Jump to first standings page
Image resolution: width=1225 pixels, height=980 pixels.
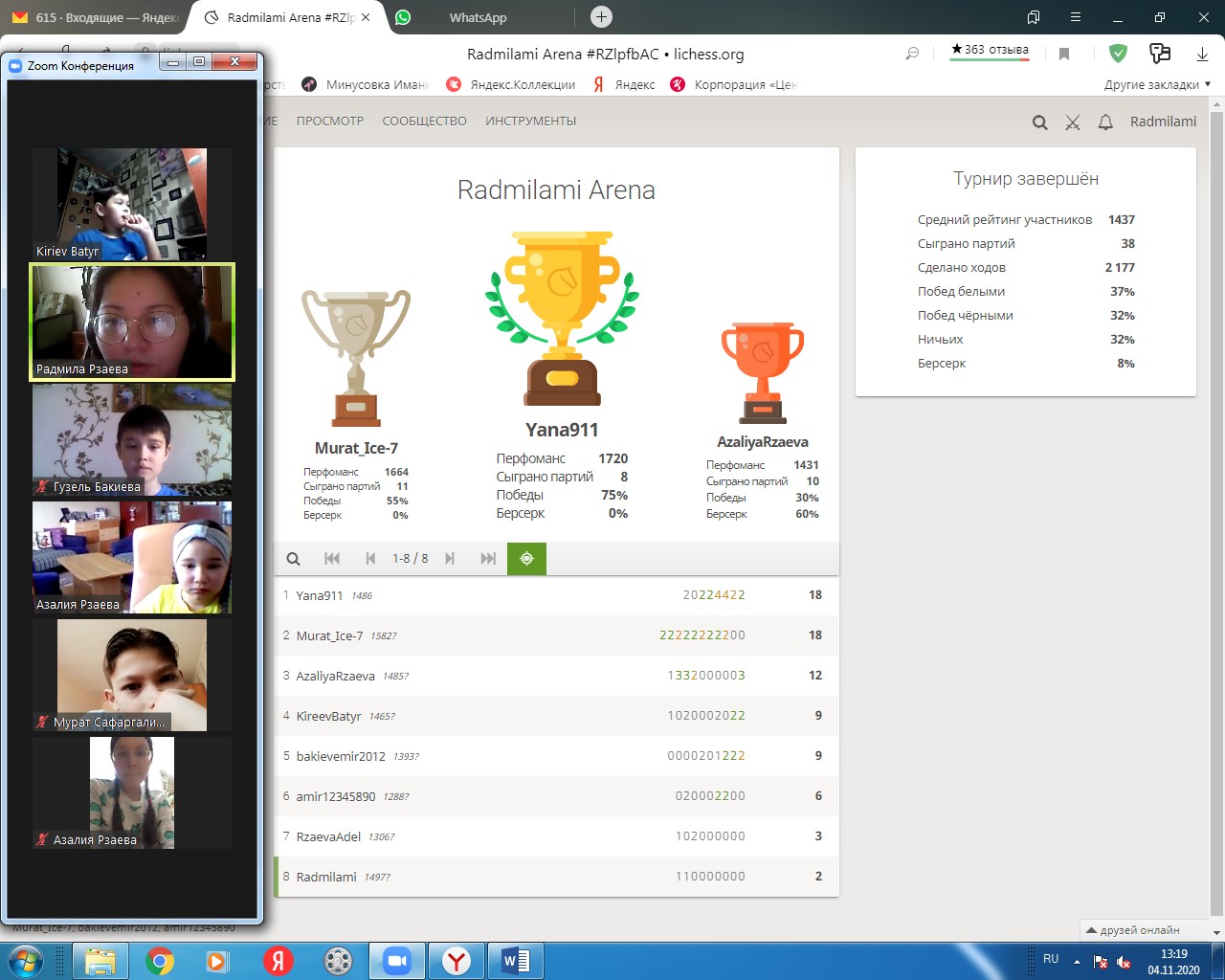point(332,559)
